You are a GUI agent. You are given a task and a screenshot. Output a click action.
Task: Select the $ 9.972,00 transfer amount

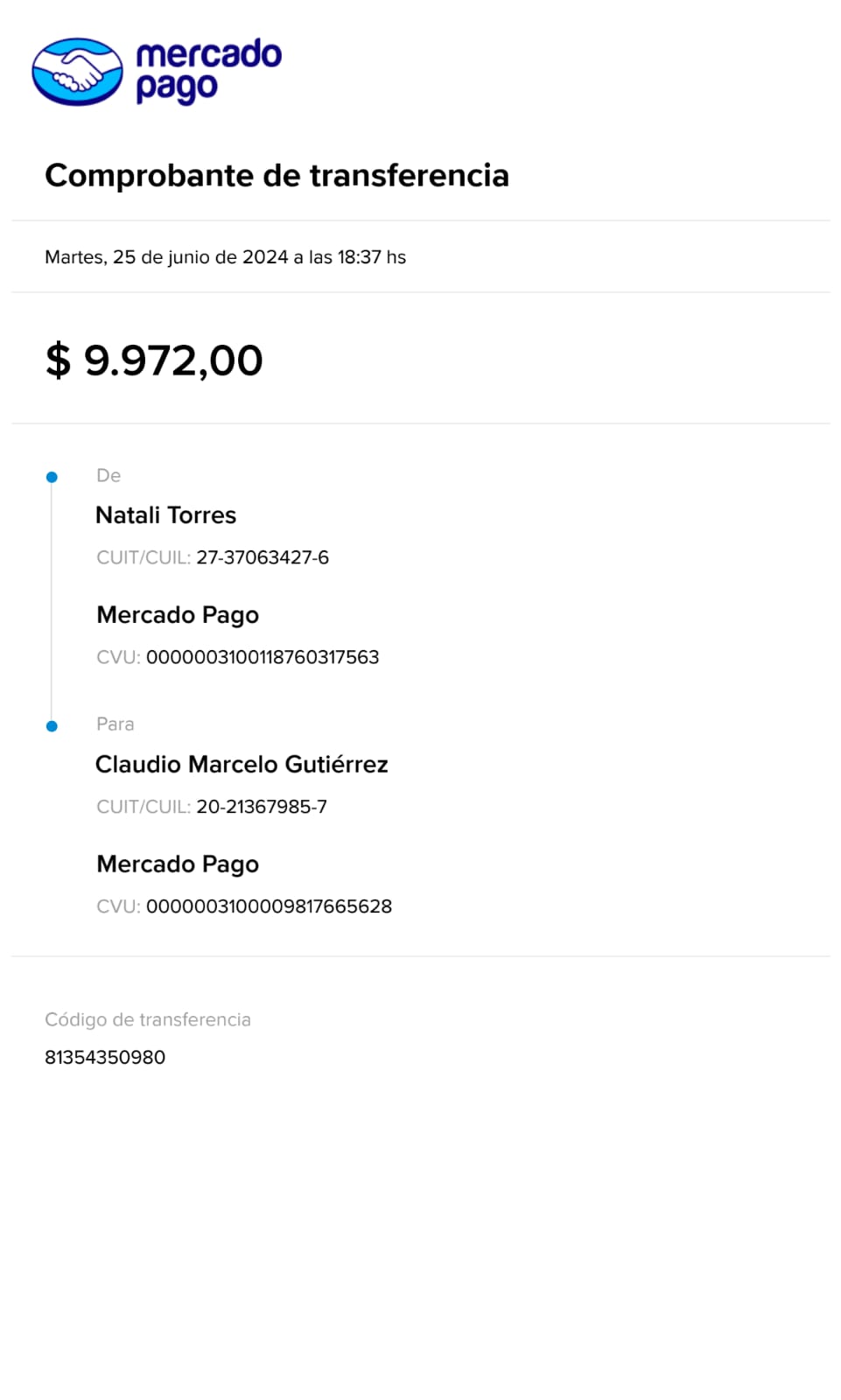(x=154, y=360)
